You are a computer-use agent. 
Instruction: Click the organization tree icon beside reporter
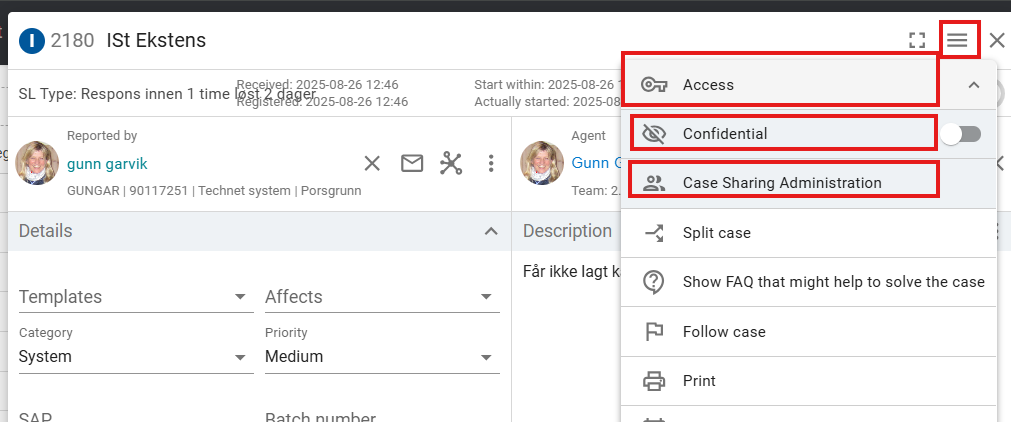[451, 163]
